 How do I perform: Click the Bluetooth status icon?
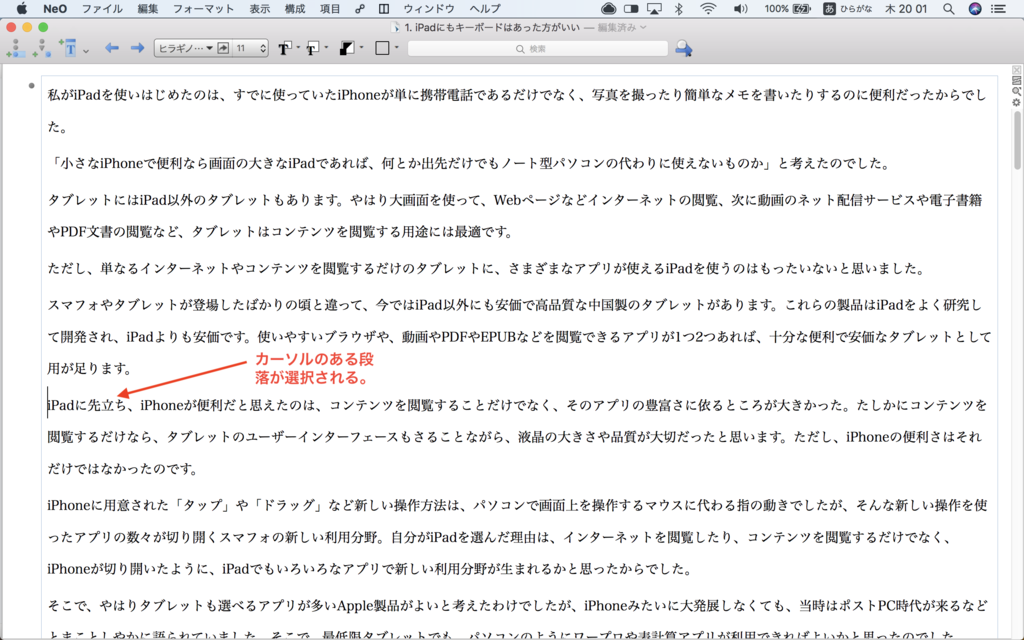[x=679, y=8]
